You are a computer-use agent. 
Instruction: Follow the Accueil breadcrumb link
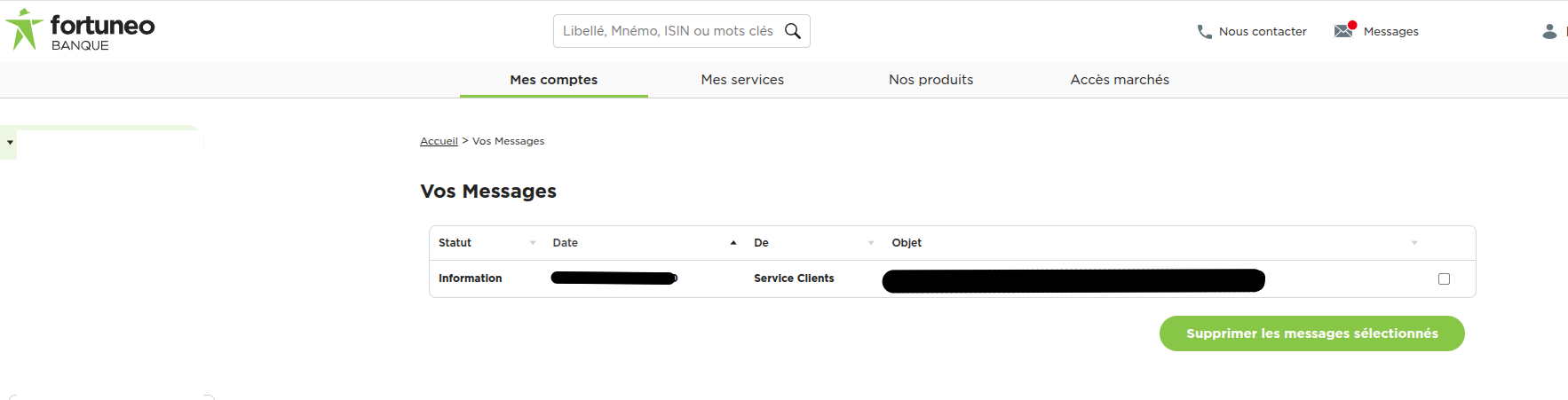(439, 141)
